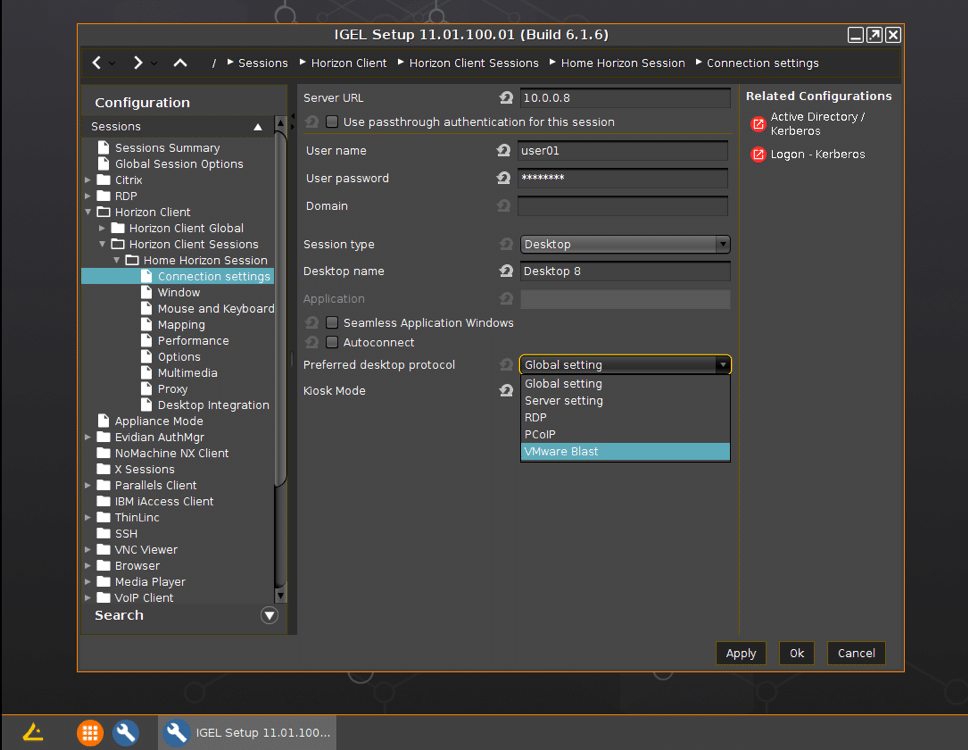Enable the Autoconnect checkbox
Viewport: 968px width, 750px height.
coord(332,342)
